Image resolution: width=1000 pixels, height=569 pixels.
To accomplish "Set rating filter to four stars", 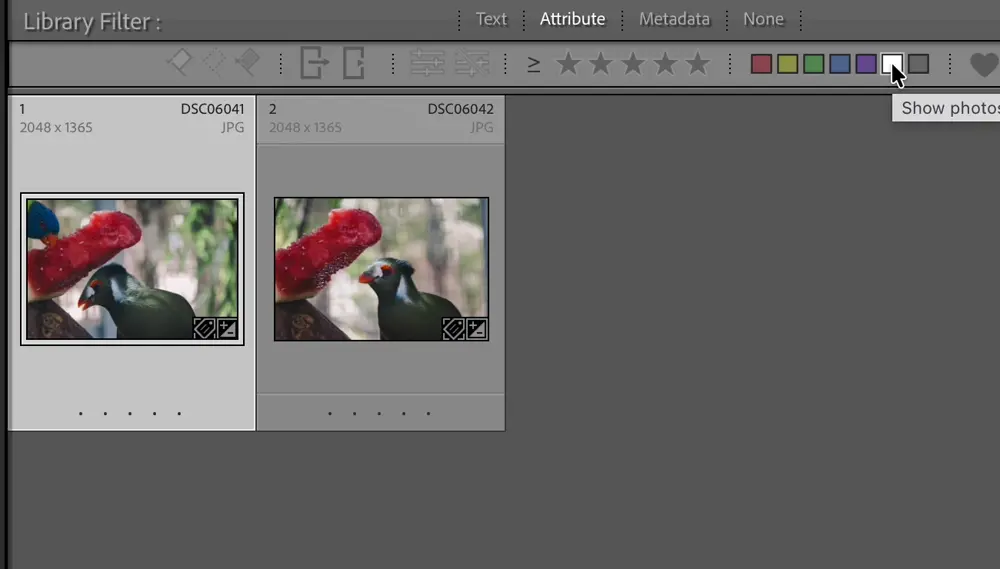I will (x=665, y=63).
